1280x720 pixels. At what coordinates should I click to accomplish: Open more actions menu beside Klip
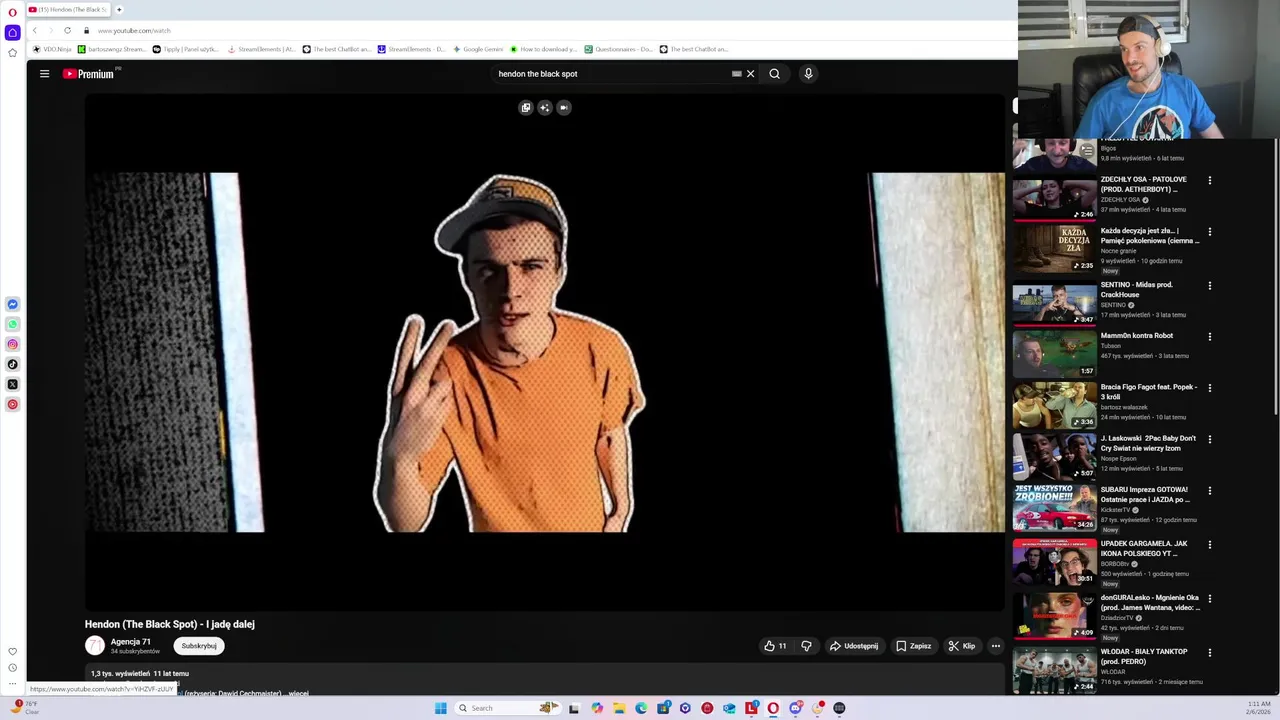coord(995,646)
